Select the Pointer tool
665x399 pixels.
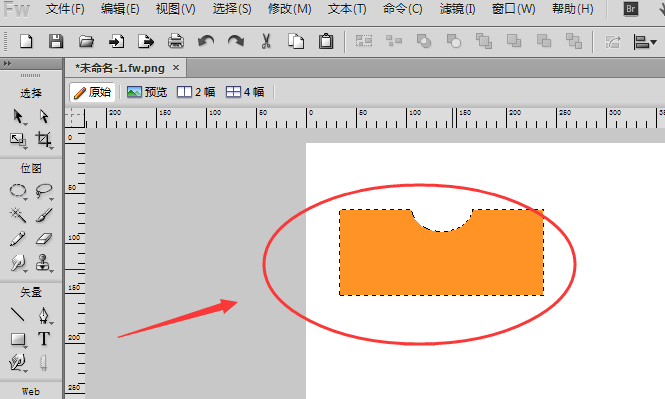[18, 116]
